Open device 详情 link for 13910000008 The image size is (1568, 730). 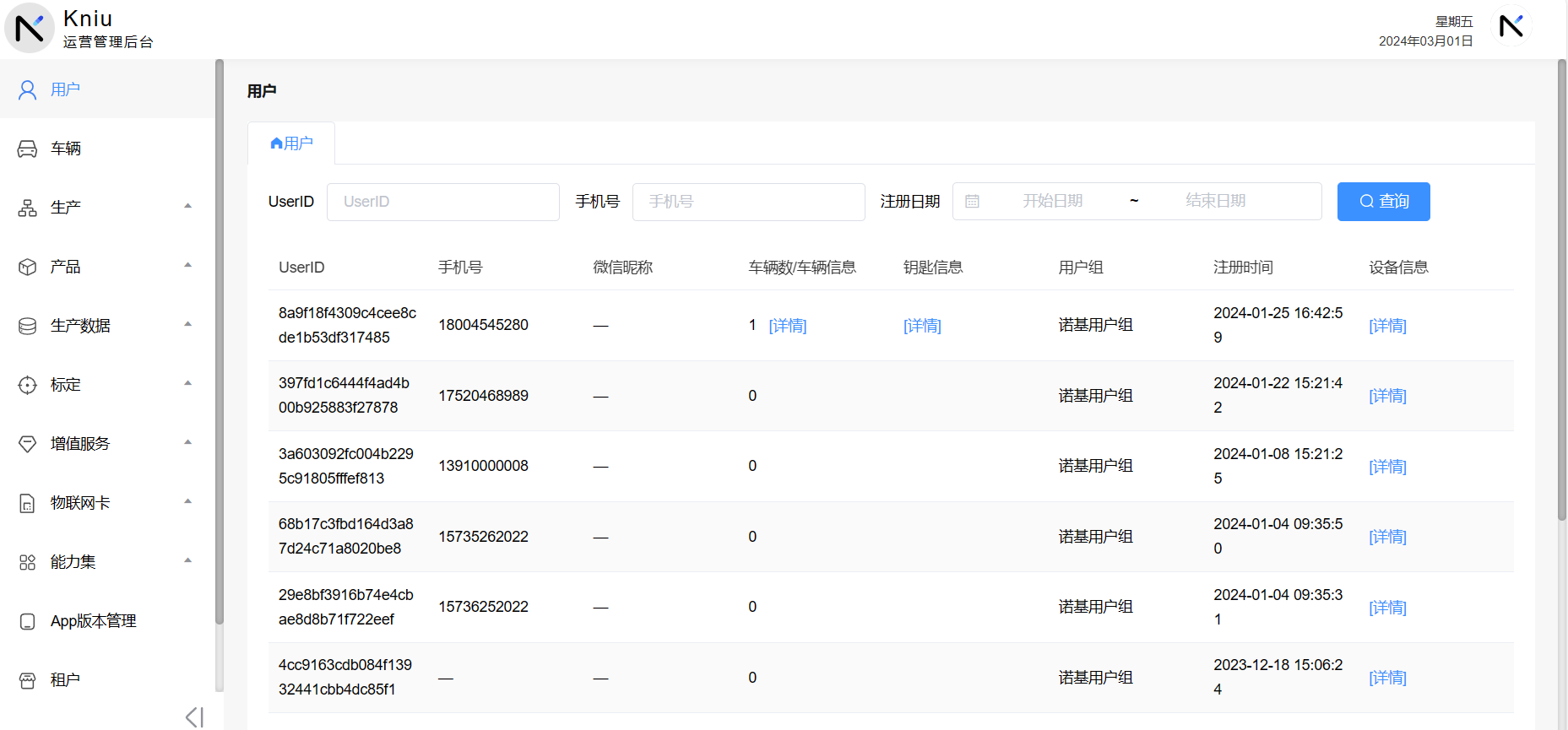(x=1387, y=467)
